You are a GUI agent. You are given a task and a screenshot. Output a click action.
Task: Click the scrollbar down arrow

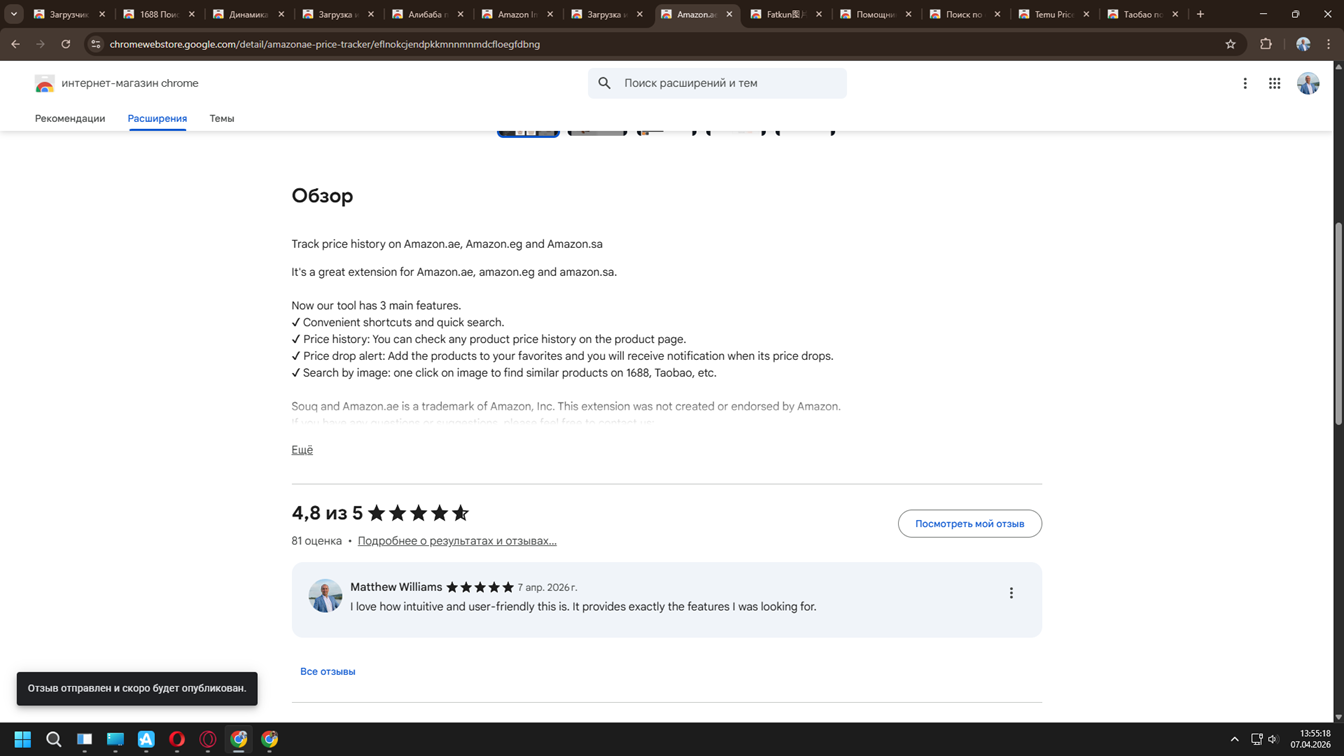[x=1338, y=717]
